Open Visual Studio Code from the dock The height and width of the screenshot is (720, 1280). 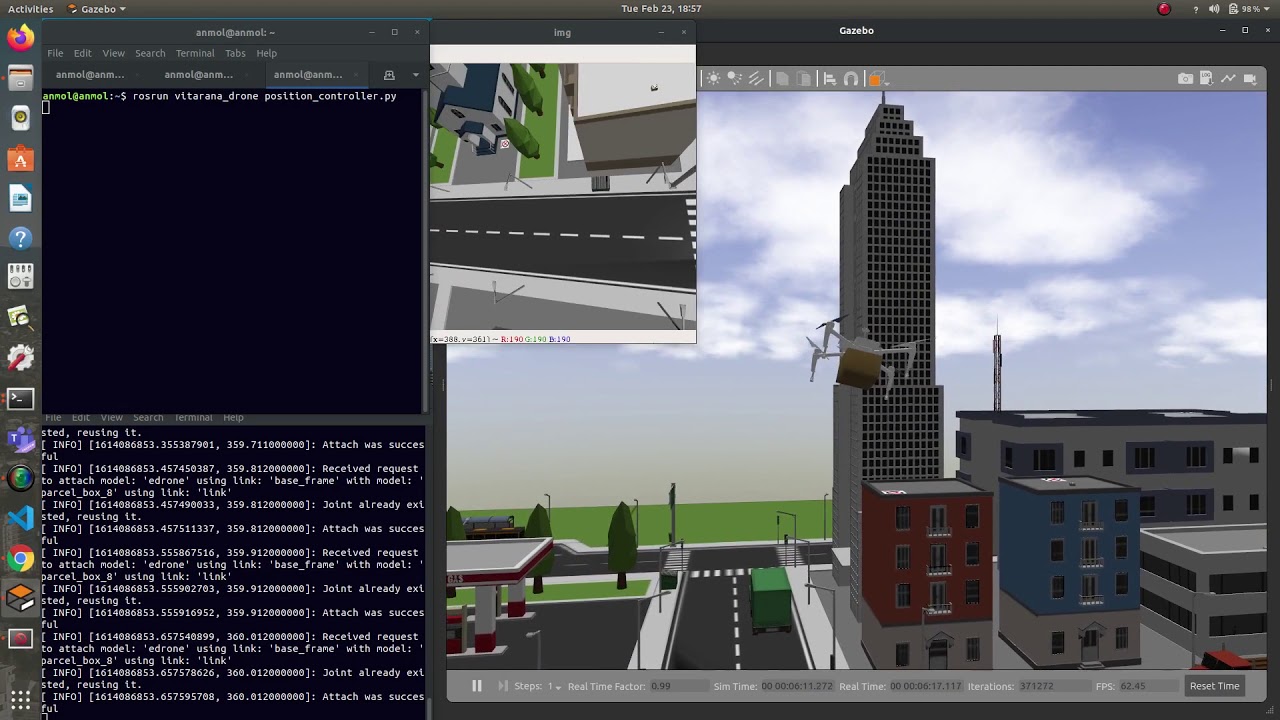click(x=20, y=518)
